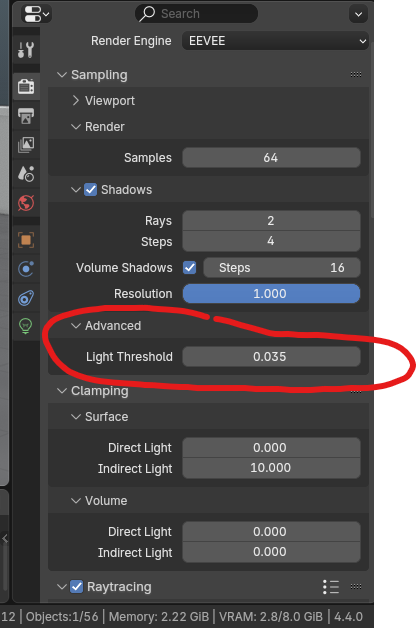The width and height of the screenshot is (419, 628).
Task: Collapse the Advanced subpanel
Action: click(x=76, y=326)
